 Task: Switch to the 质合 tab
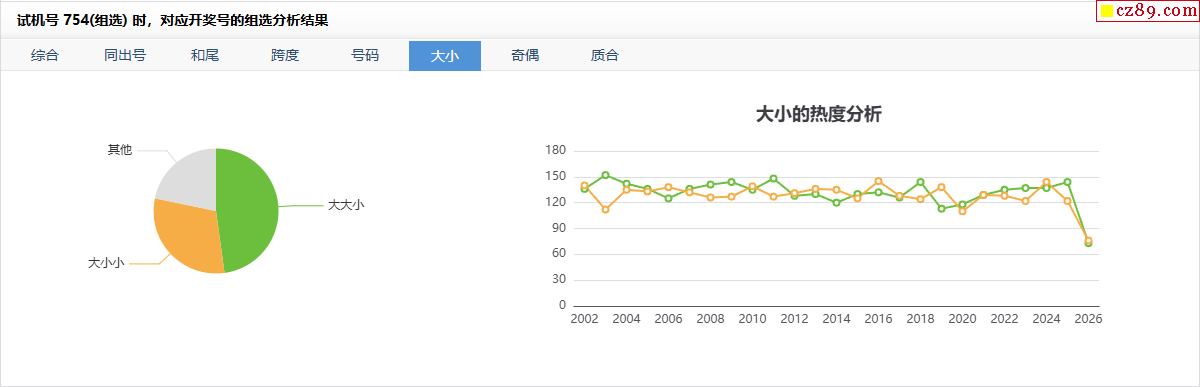pyautogui.click(x=605, y=56)
